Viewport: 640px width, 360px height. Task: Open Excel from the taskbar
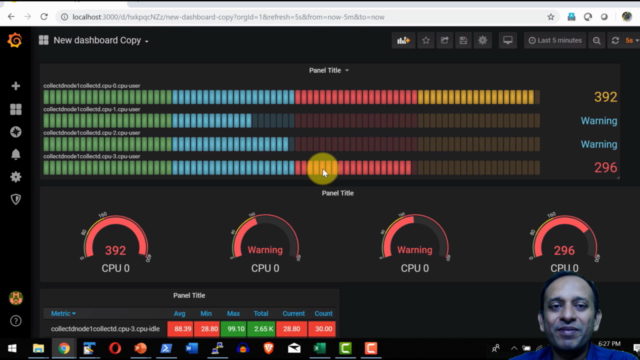(x=320, y=348)
